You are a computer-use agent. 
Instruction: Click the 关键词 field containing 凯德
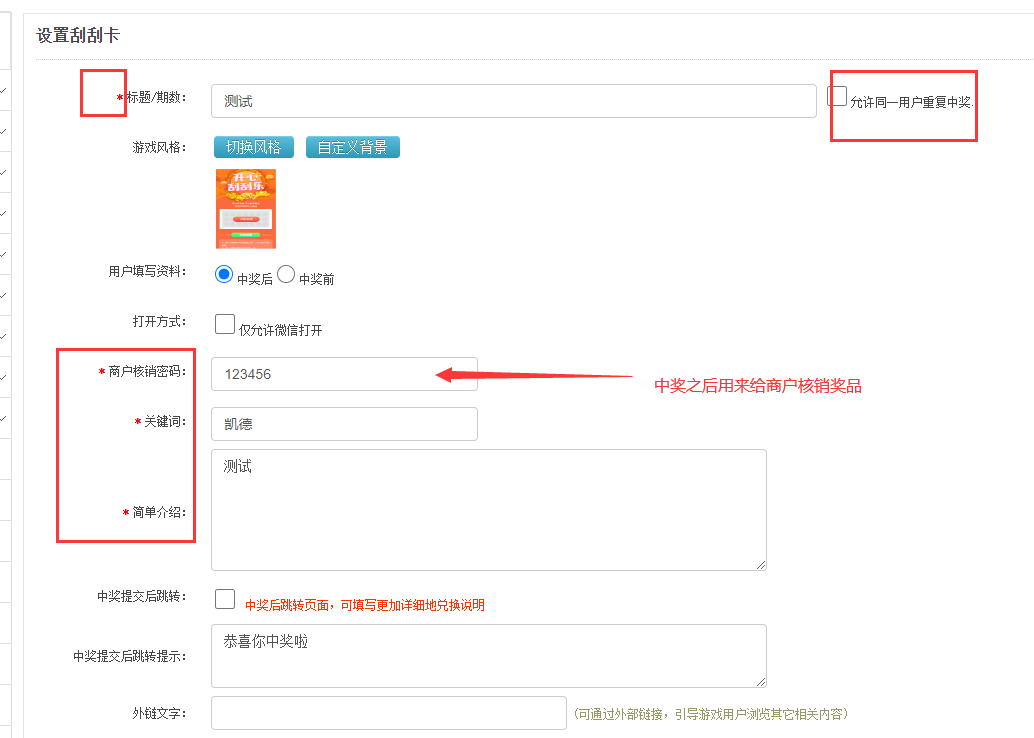(x=344, y=424)
